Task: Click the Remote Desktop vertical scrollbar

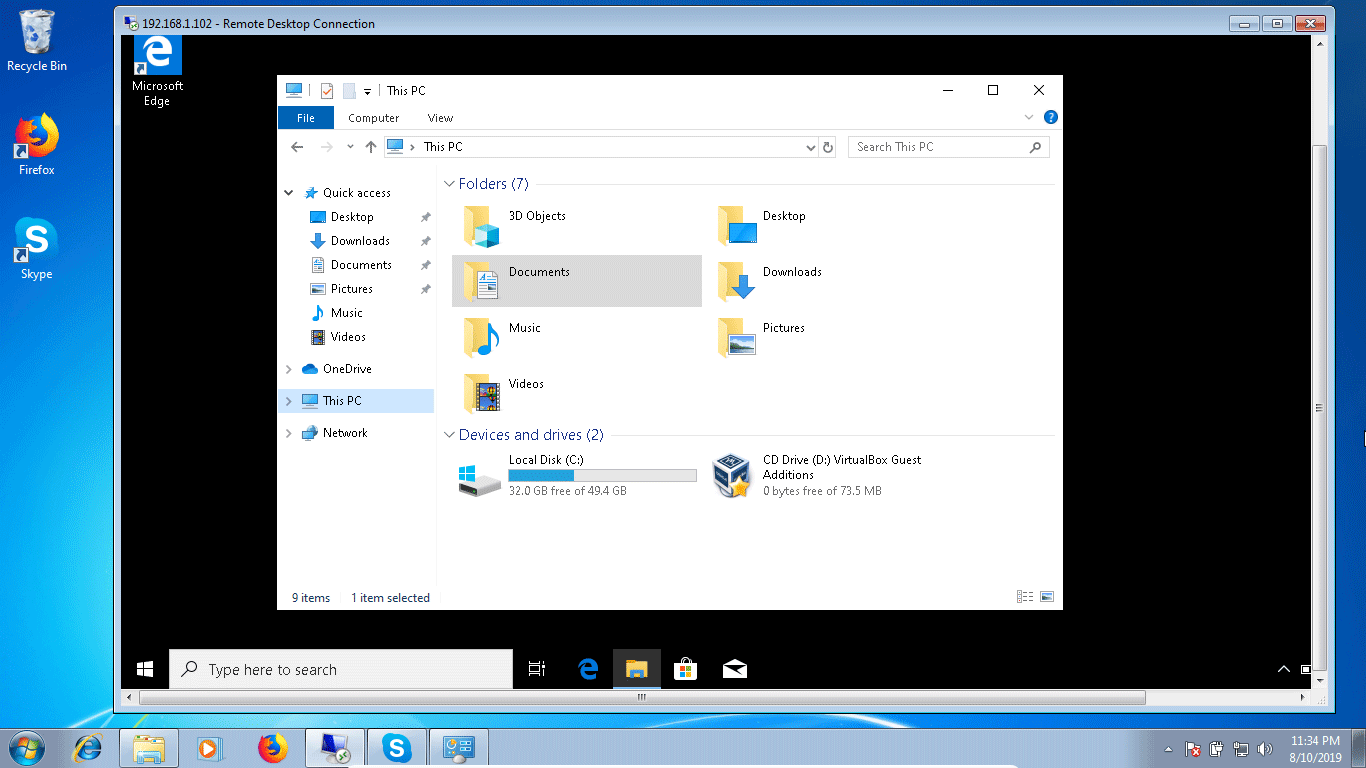Action: click(x=1320, y=407)
